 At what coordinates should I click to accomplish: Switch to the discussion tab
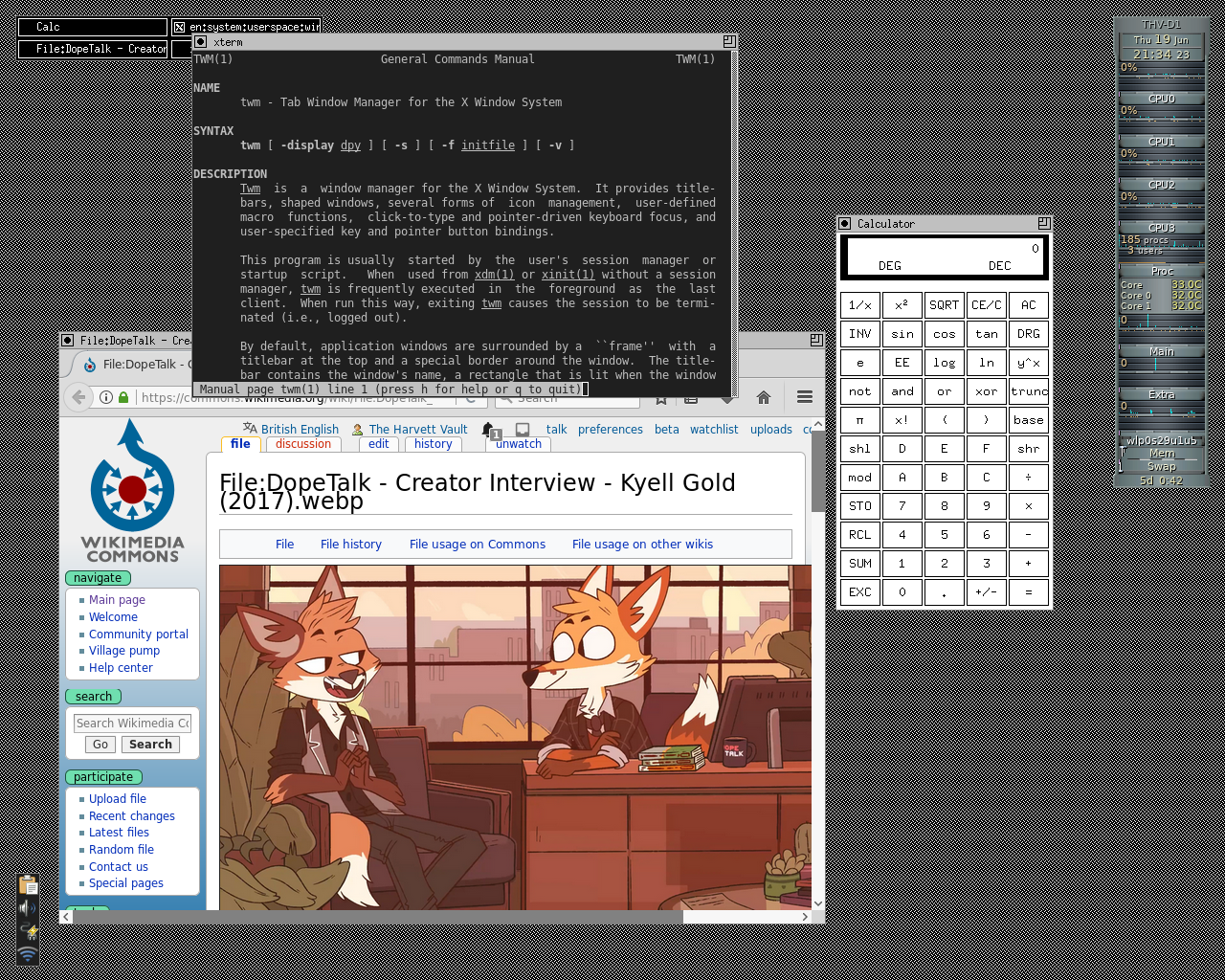pos(303,444)
